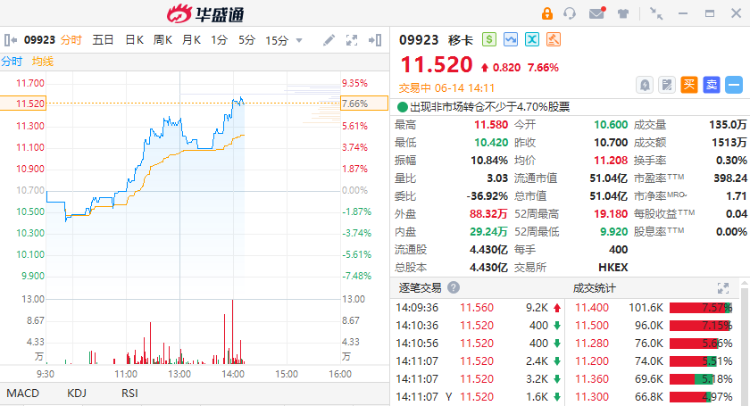The image size is (750, 406).
Task: Click stock code 09923 in chart toolbar
Action: click(x=40, y=40)
